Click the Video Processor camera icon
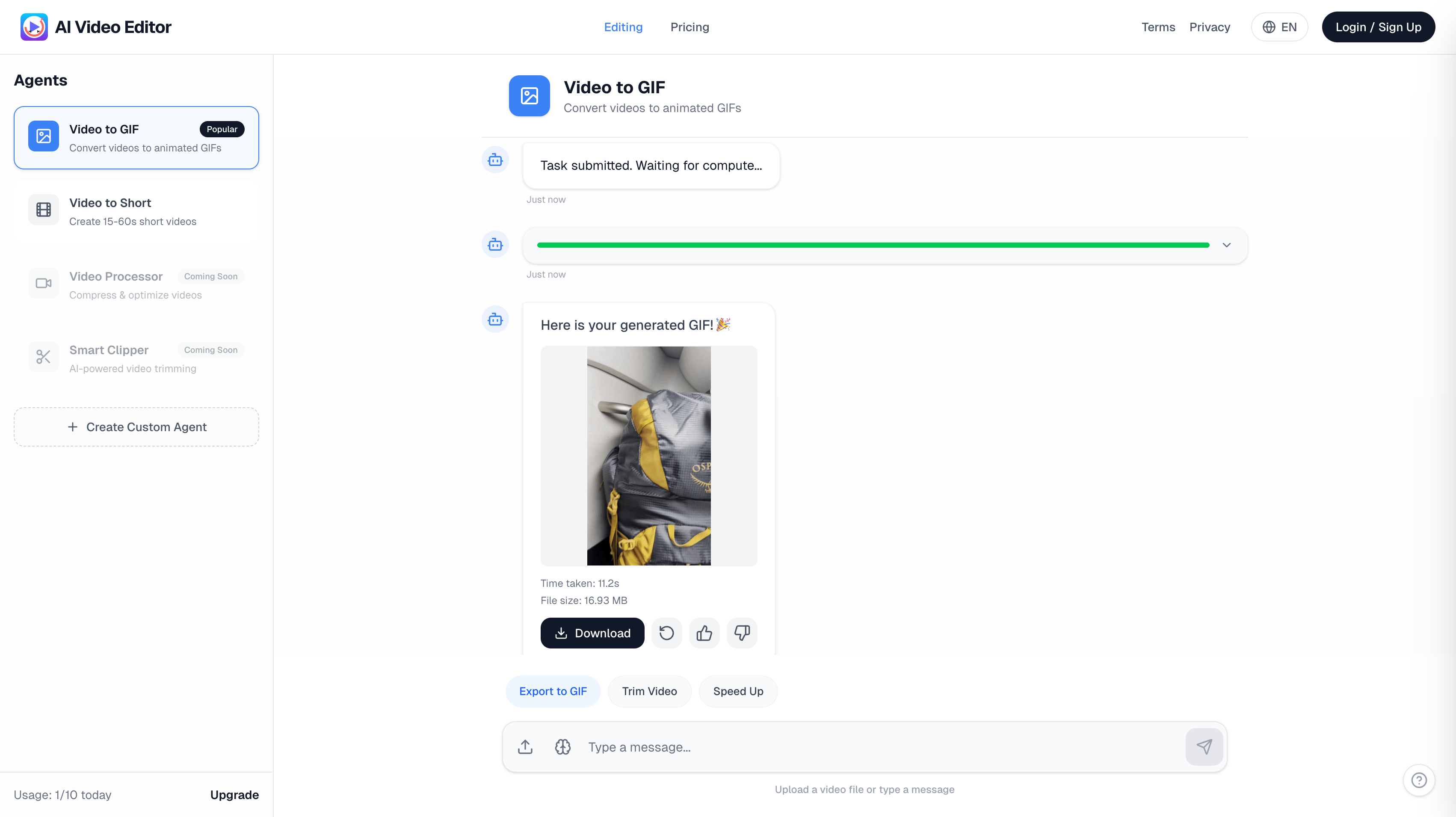This screenshot has width=1456, height=817. (43, 283)
